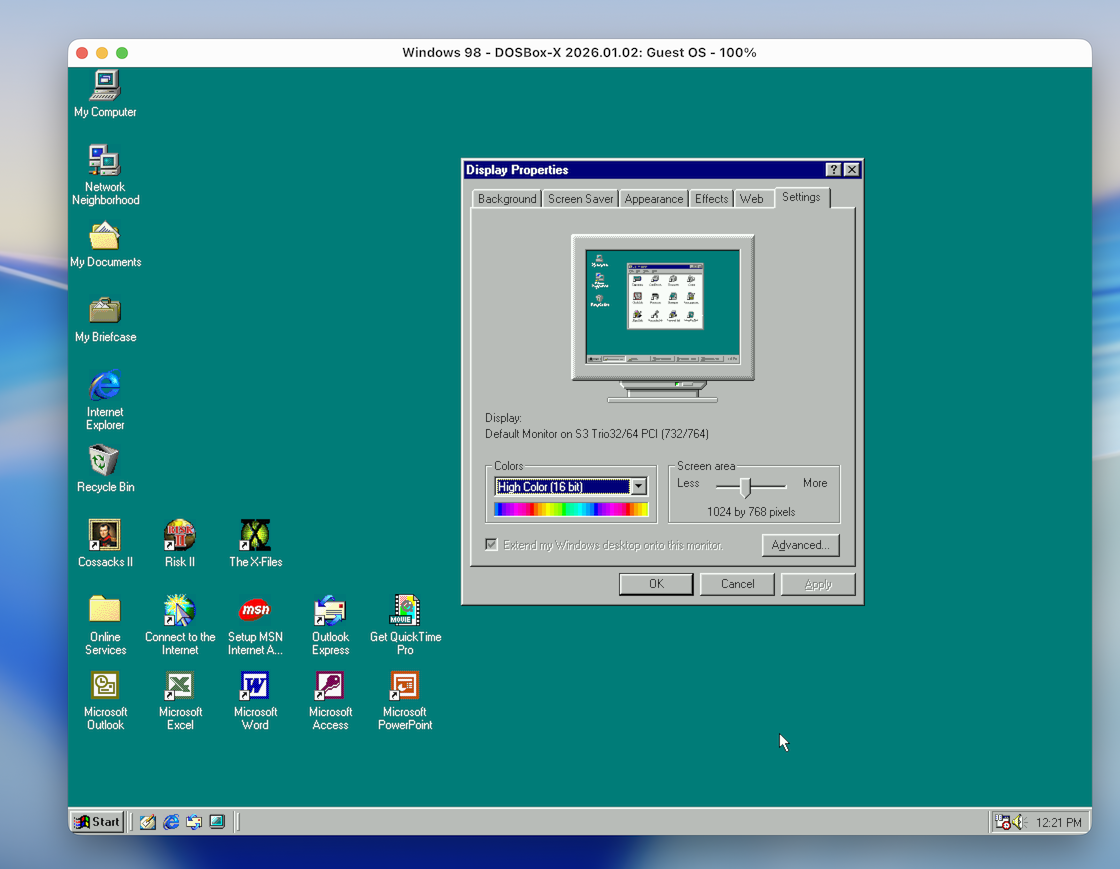Switch to the Screen Saver tab
Image resolution: width=1120 pixels, height=869 pixels.
pyautogui.click(x=580, y=199)
